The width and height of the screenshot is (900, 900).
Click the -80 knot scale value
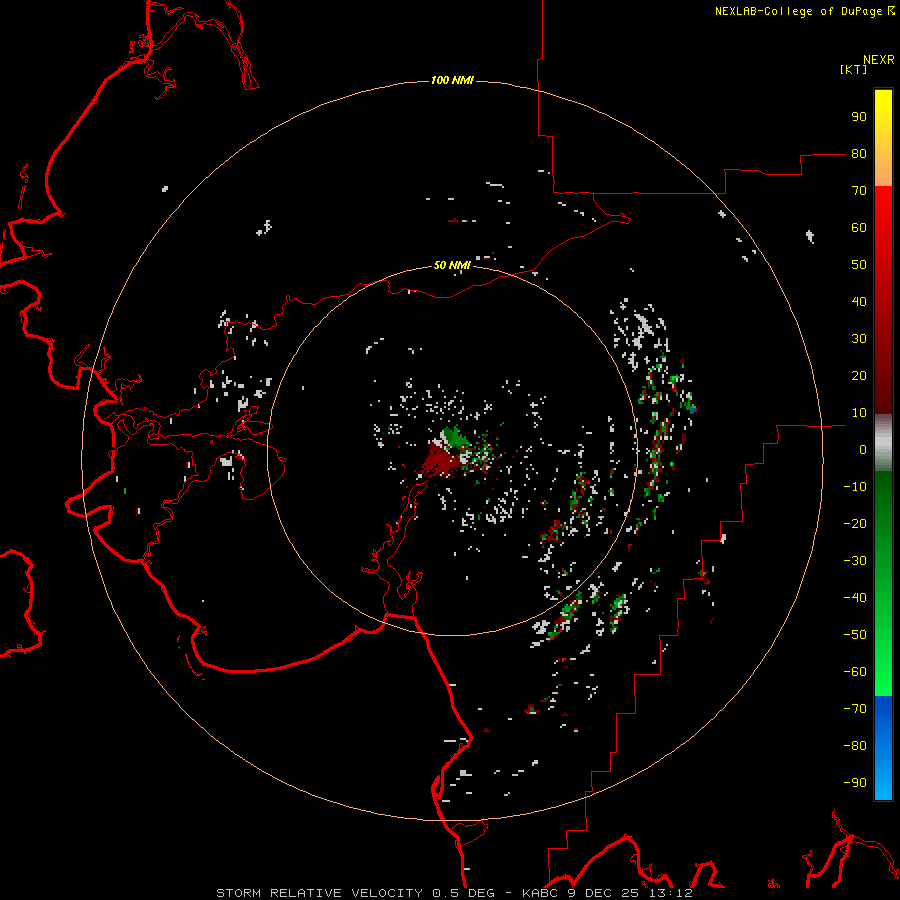(x=855, y=746)
